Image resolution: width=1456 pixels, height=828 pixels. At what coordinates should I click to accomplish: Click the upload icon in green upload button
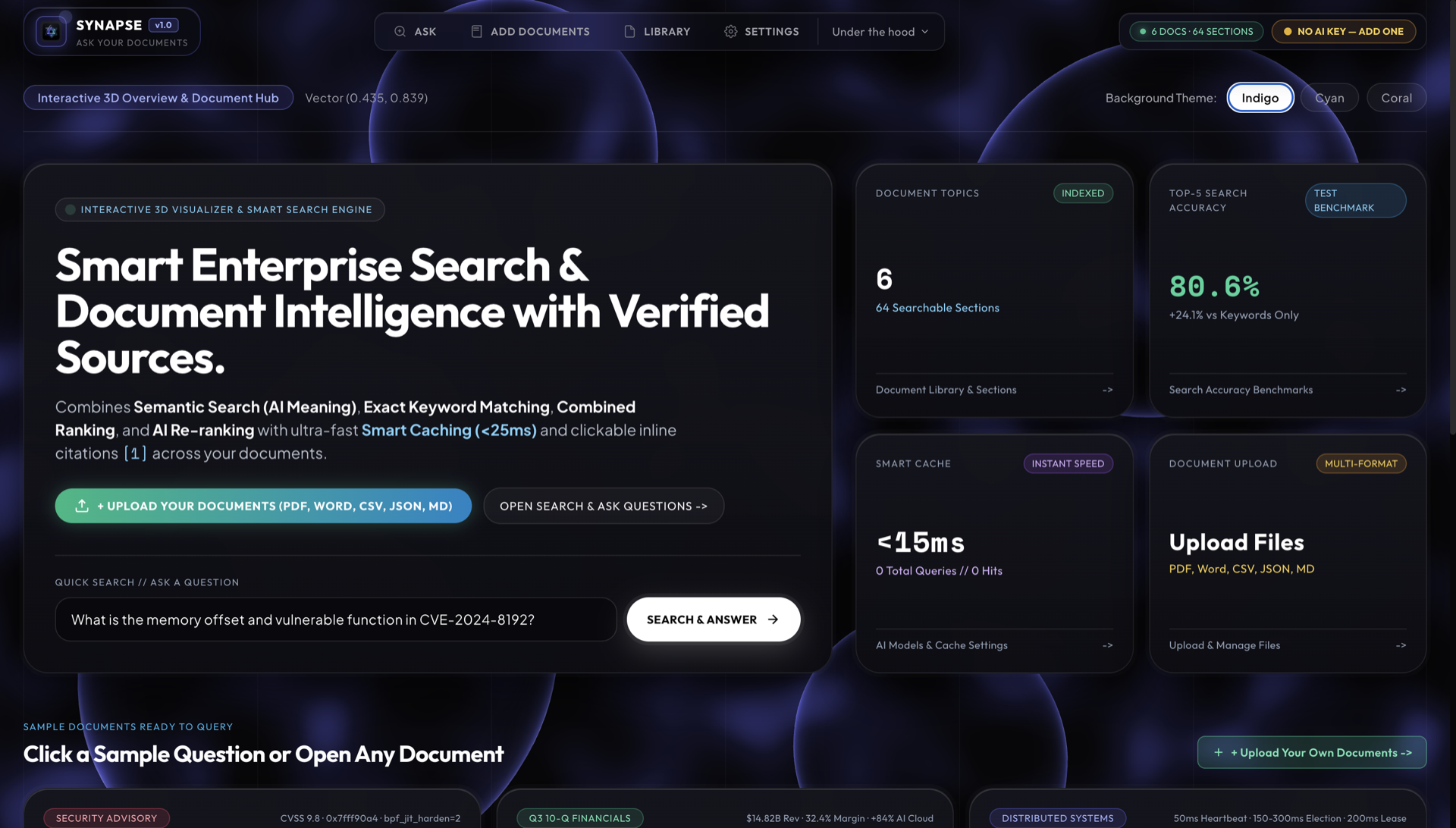(x=82, y=506)
